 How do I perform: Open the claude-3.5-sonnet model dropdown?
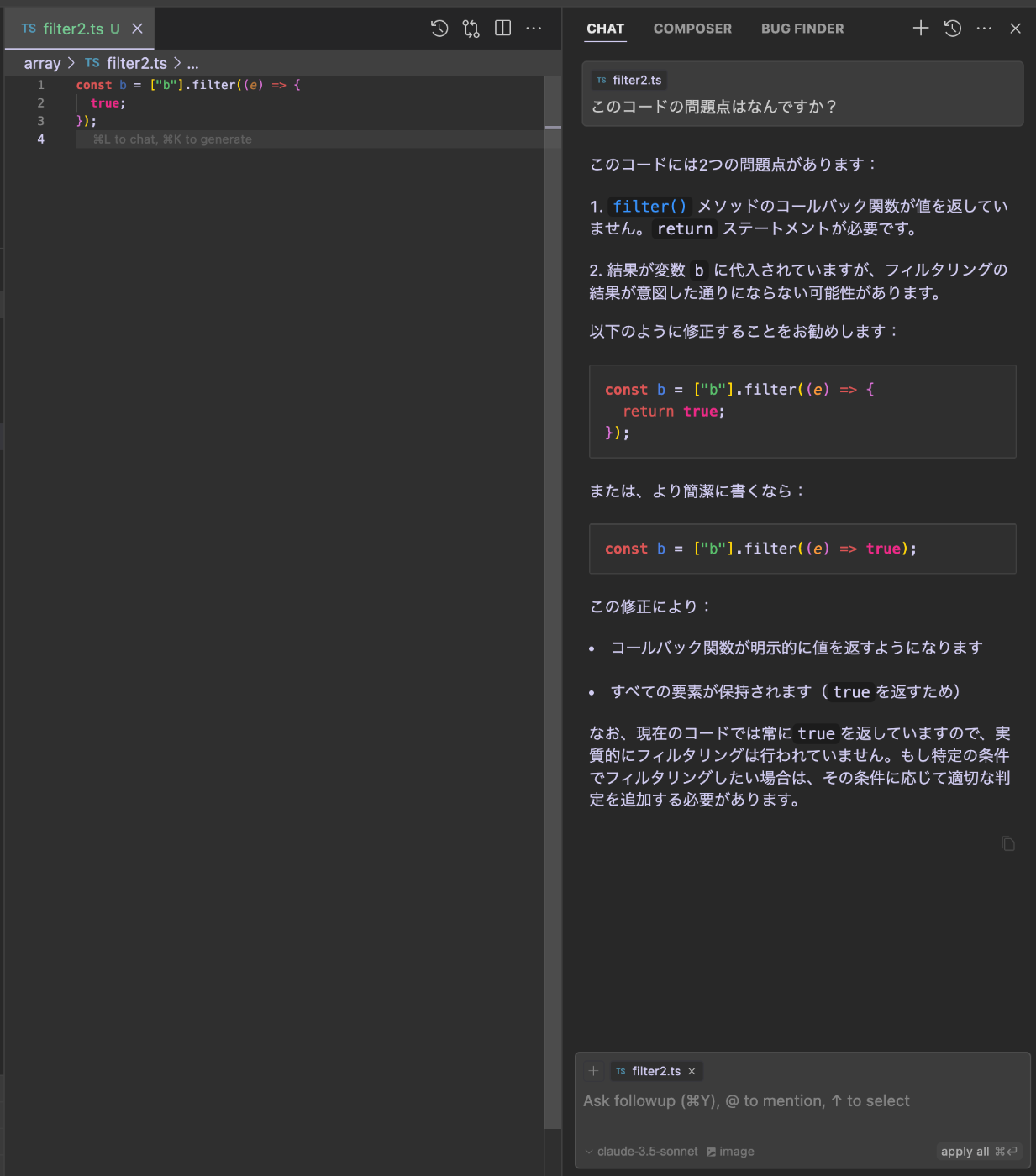[641, 1152]
